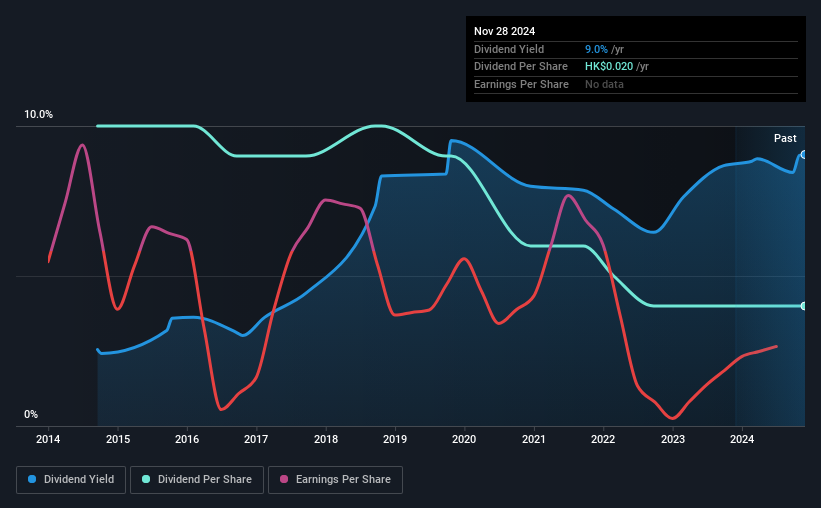
Task: Click the 2014 x-axis label
Action: (48, 439)
